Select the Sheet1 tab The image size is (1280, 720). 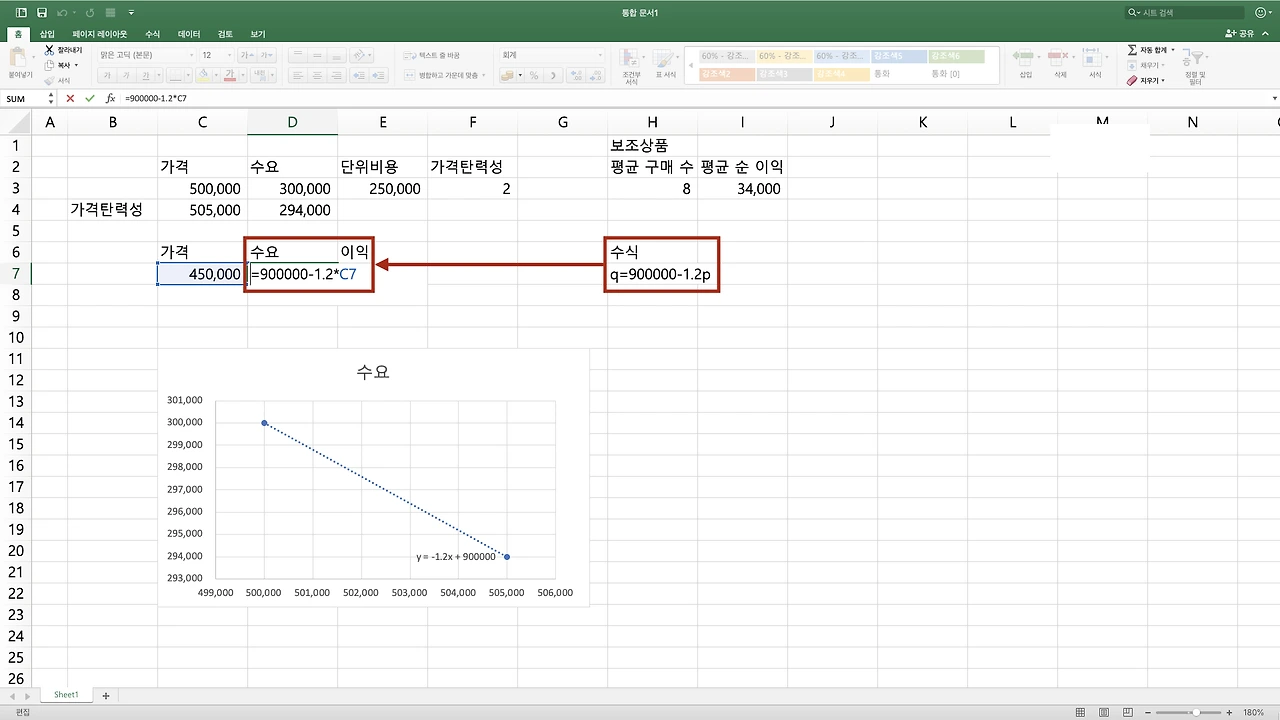point(66,695)
